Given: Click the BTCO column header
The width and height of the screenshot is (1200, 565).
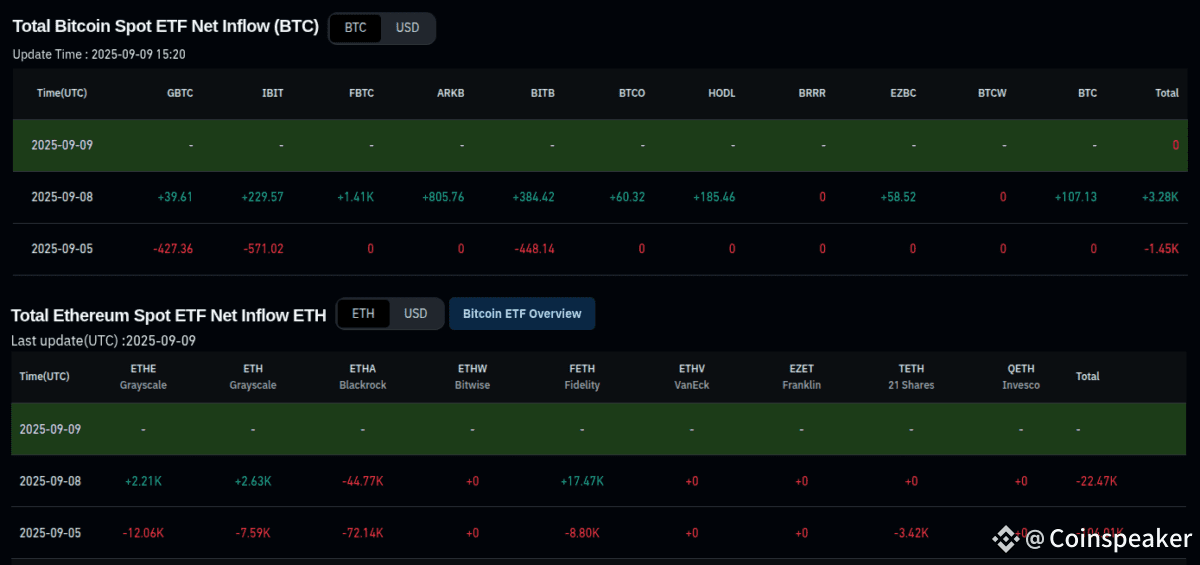Looking at the screenshot, I should coord(632,93).
